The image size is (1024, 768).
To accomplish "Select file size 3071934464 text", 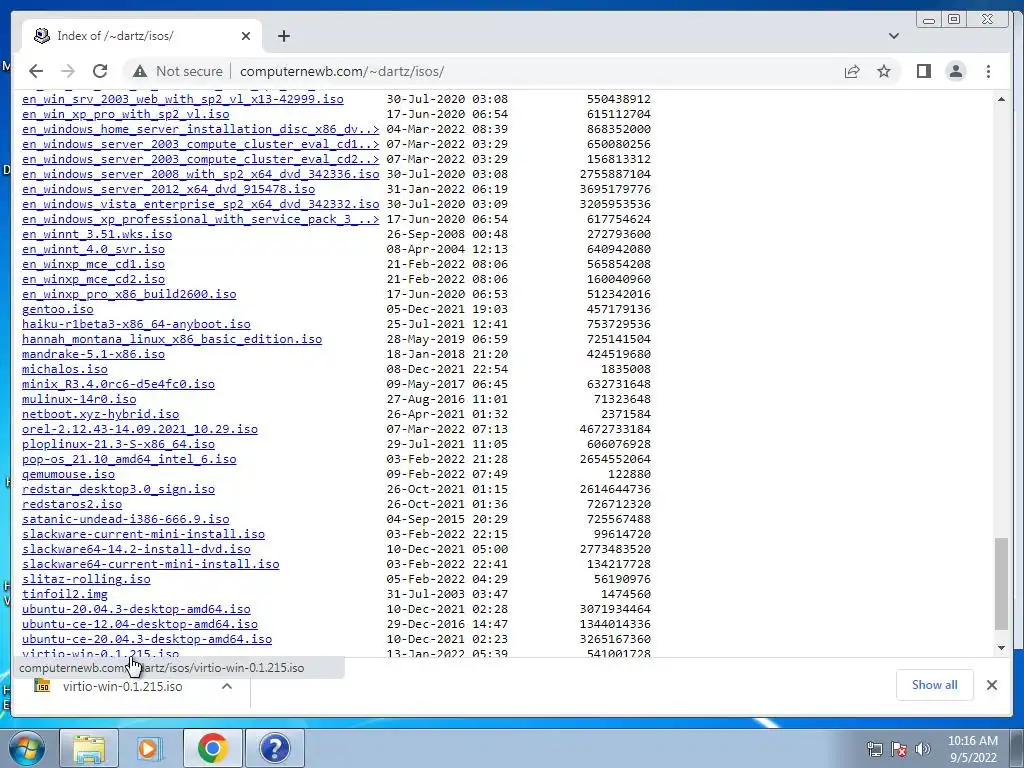I will click(x=615, y=609).
